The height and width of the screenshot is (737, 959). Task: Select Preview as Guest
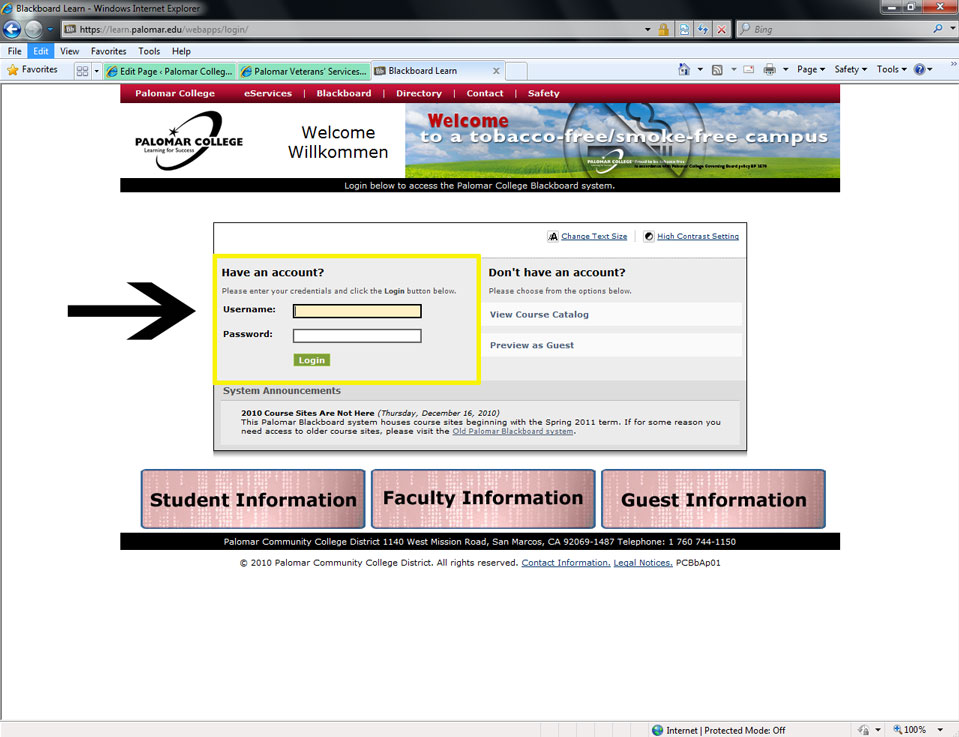click(531, 345)
